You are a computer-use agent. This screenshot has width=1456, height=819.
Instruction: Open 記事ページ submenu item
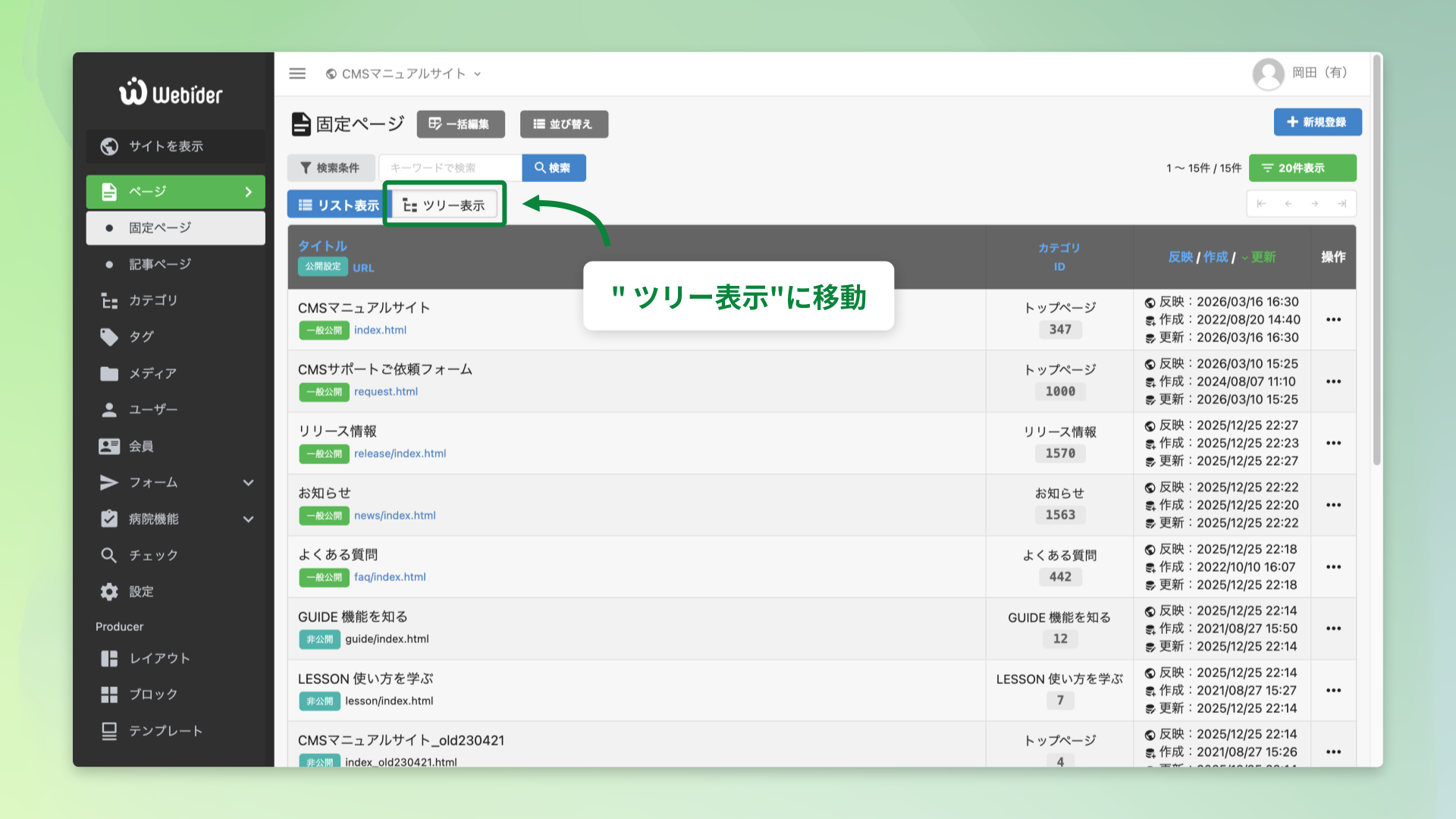(176, 264)
